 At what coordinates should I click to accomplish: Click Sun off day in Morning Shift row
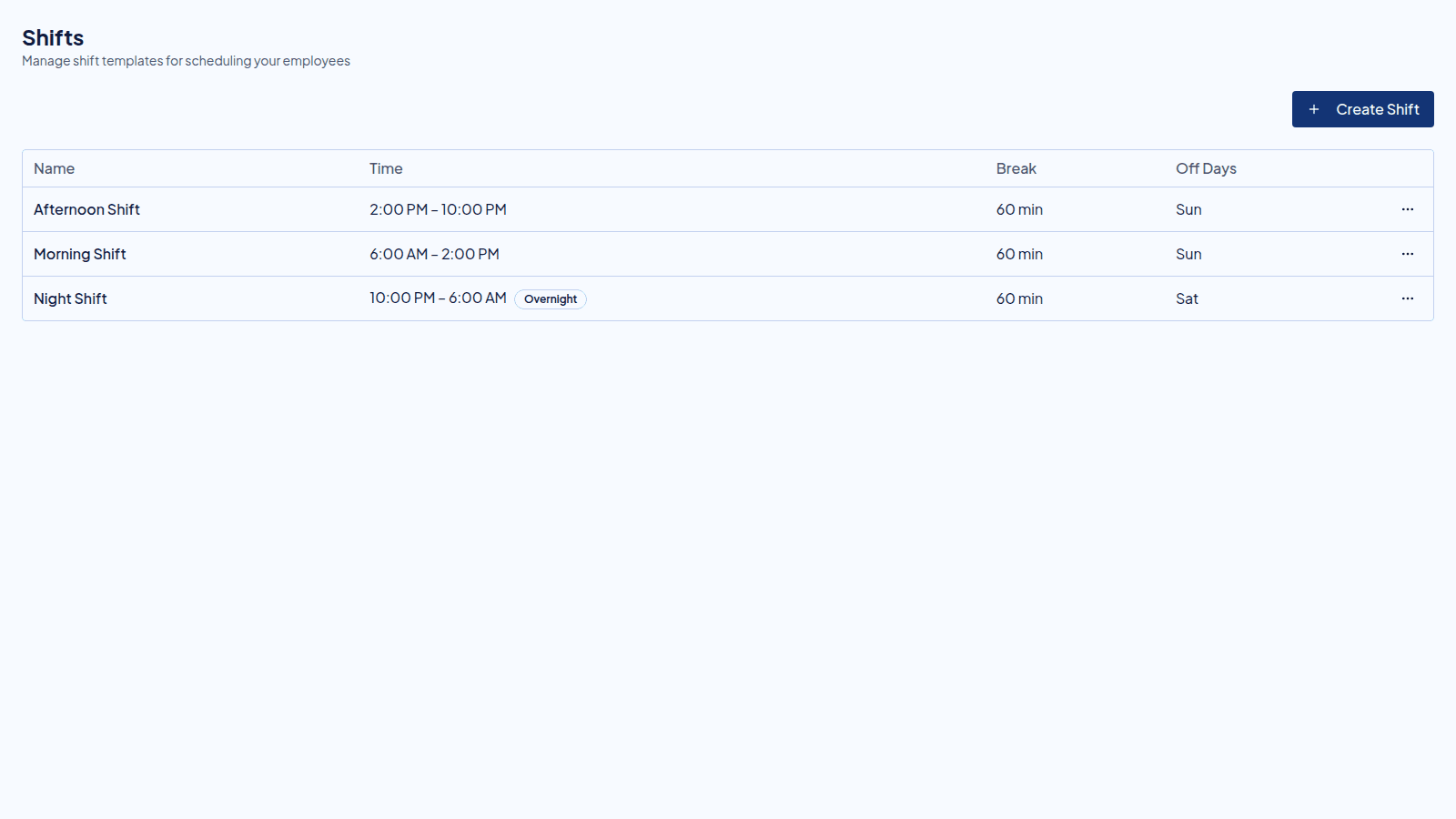1188,254
